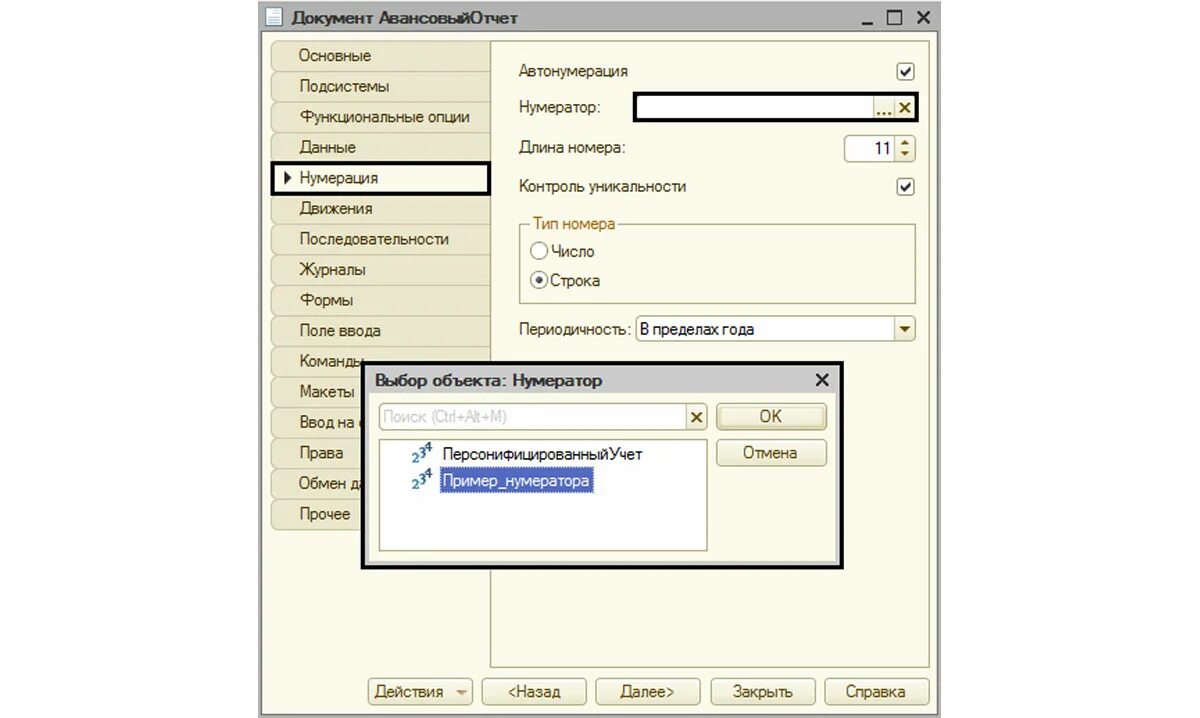
Task: Open the Журналы tab
Action: pyautogui.click(x=380, y=269)
